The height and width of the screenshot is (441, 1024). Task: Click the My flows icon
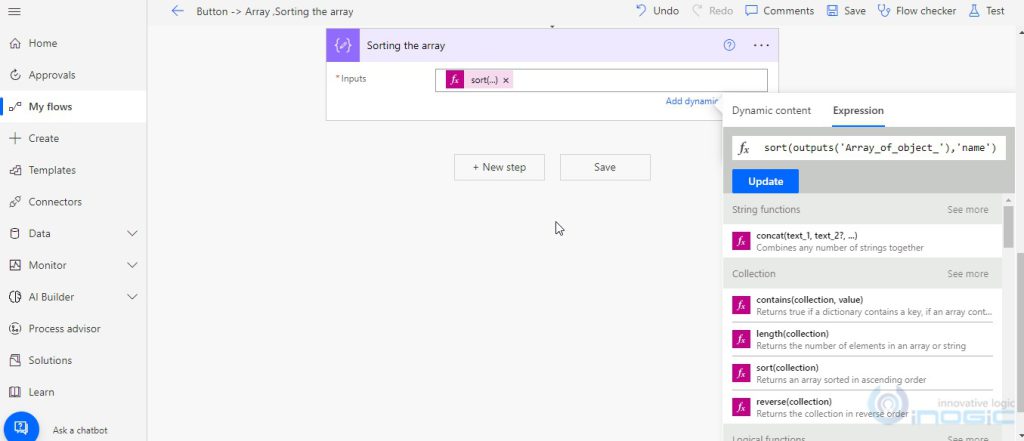15,107
